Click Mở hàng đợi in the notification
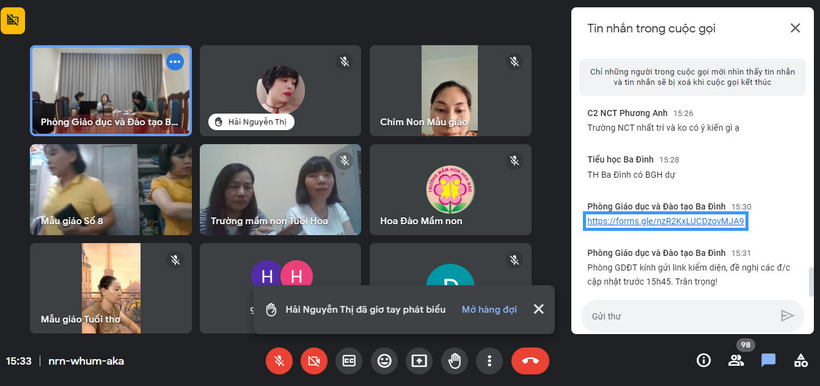Screen dimensions: 820x386 [489, 310]
